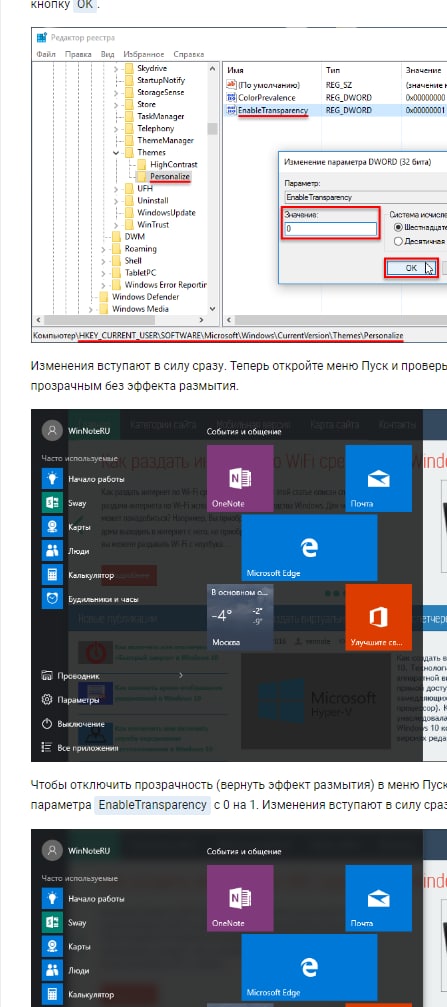Expand the Shell registry key

[x=104, y=261]
